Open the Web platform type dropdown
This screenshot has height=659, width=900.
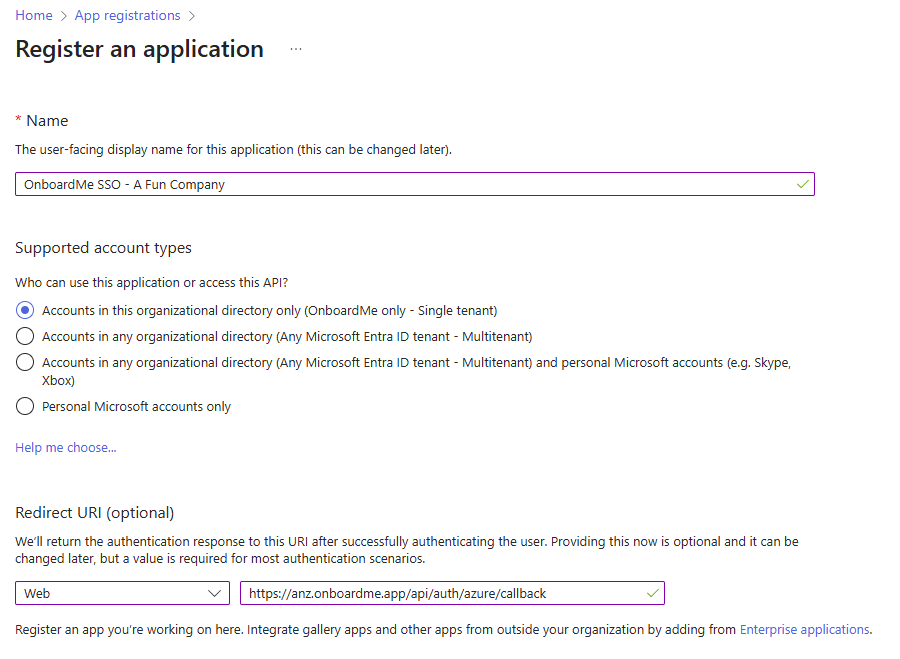[x=122, y=593]
